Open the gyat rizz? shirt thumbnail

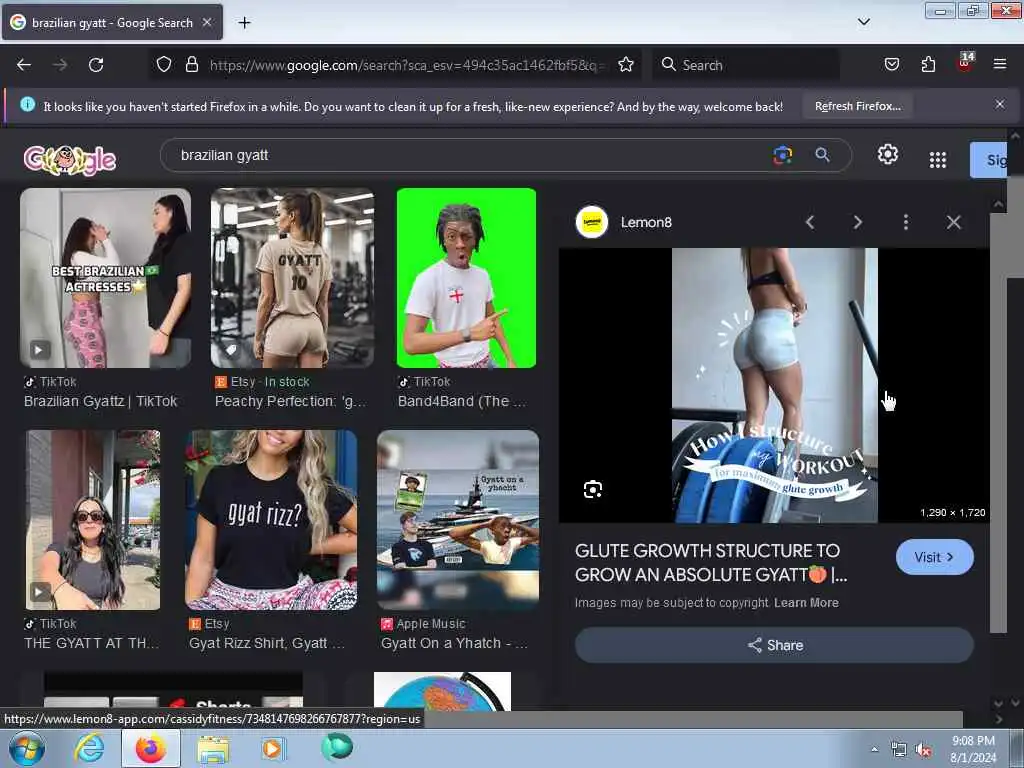[271, 520]
